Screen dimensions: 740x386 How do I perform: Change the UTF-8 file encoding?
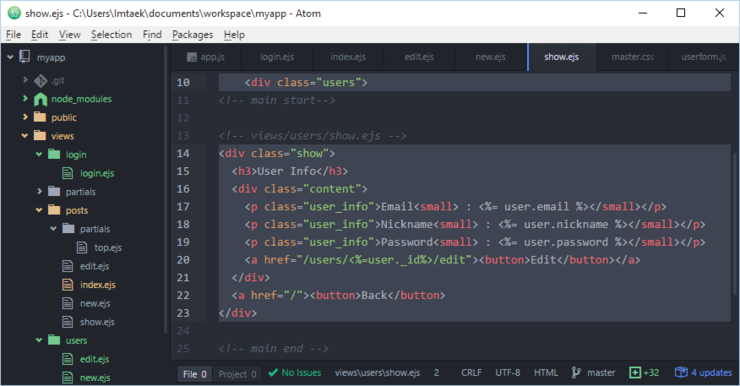pyautogui.click(x=508, y=373)
